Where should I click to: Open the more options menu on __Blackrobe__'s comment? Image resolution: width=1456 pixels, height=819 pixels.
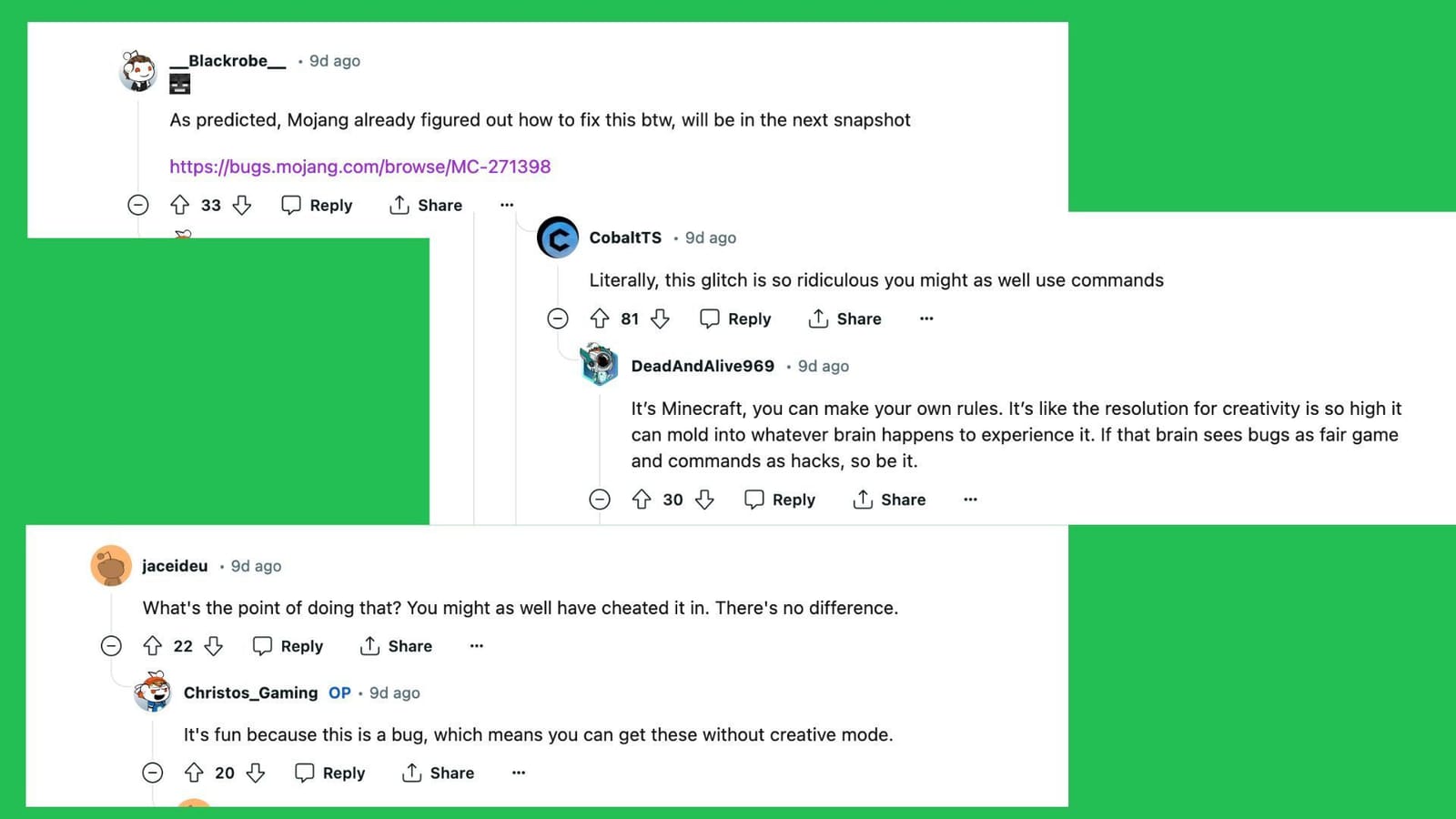click(x=507, y=205)
